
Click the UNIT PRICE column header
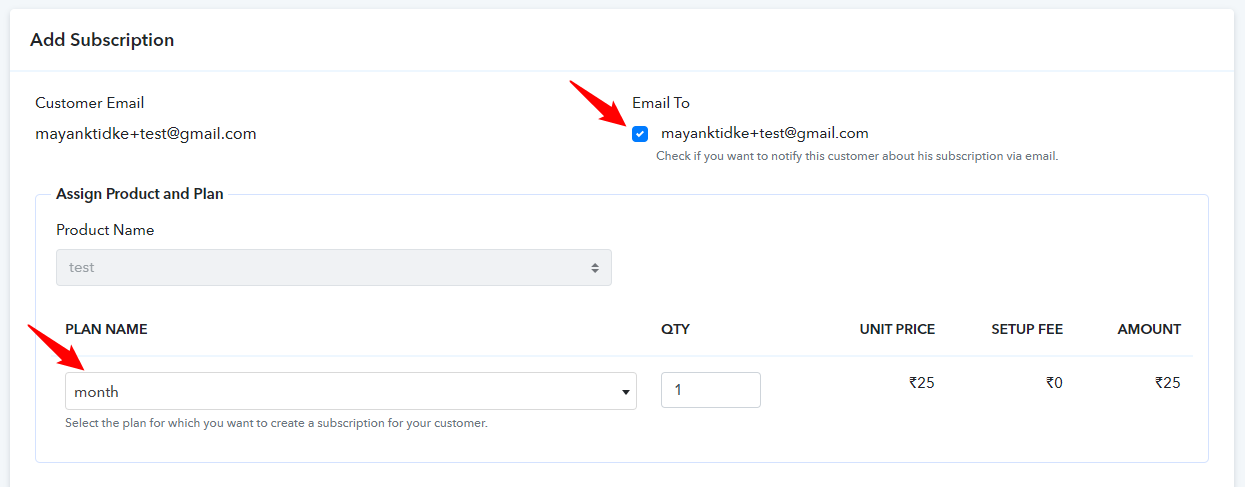click(897, 329)
